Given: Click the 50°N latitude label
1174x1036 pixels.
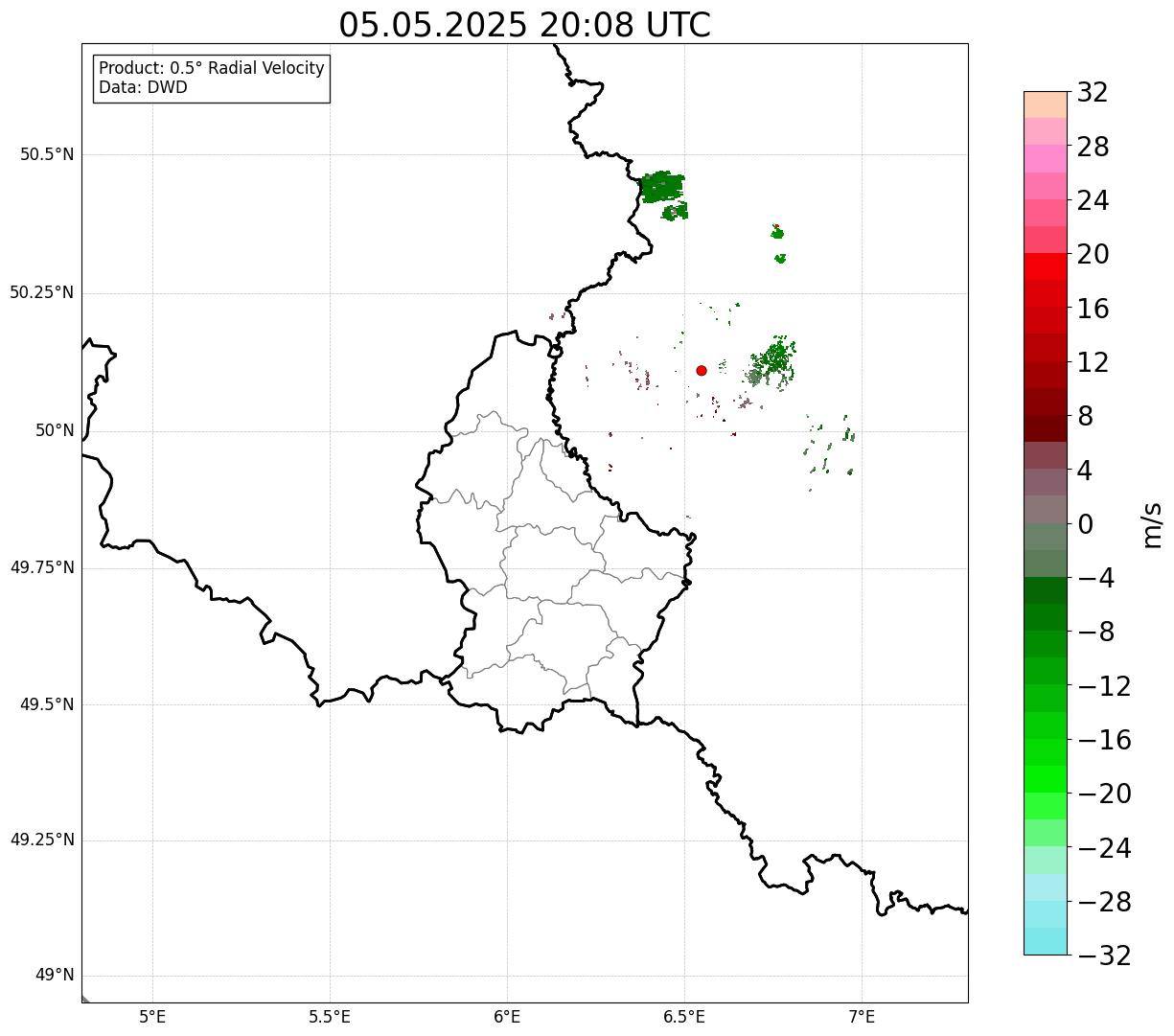Looking at the screenshot, I should 55,430.
